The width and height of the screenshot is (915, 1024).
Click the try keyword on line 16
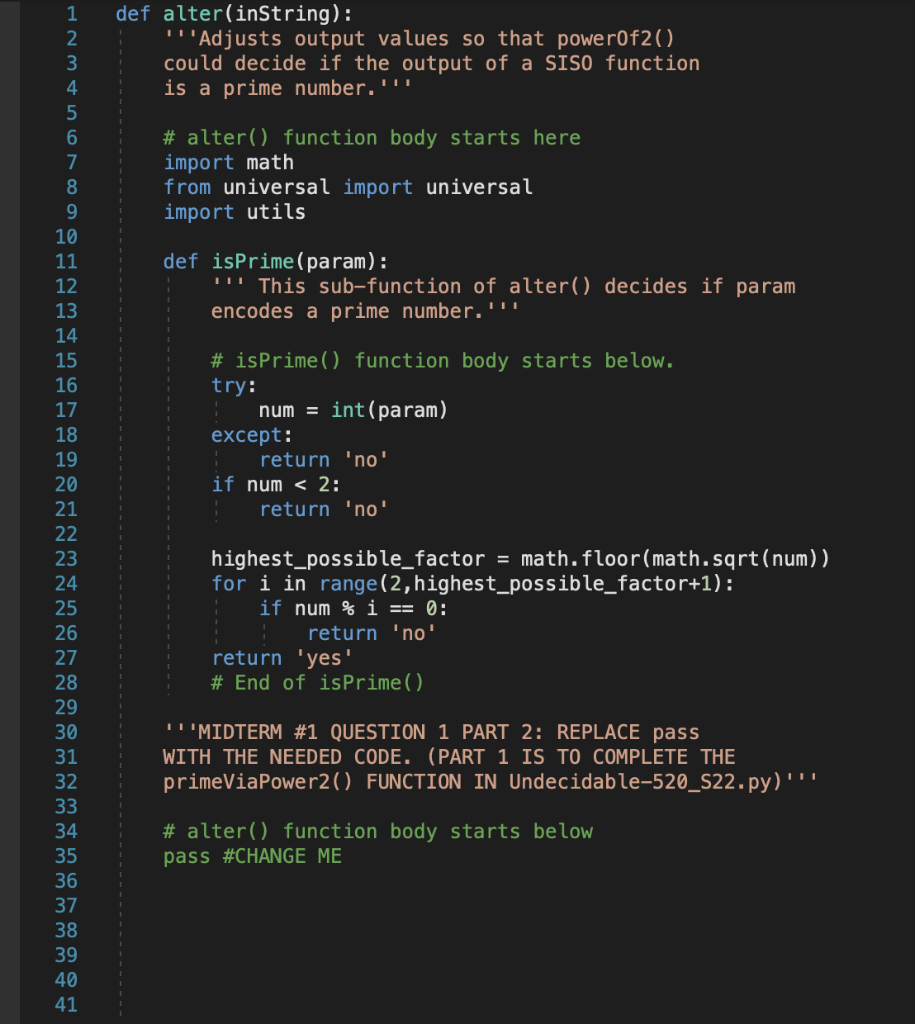click(229, 386)
